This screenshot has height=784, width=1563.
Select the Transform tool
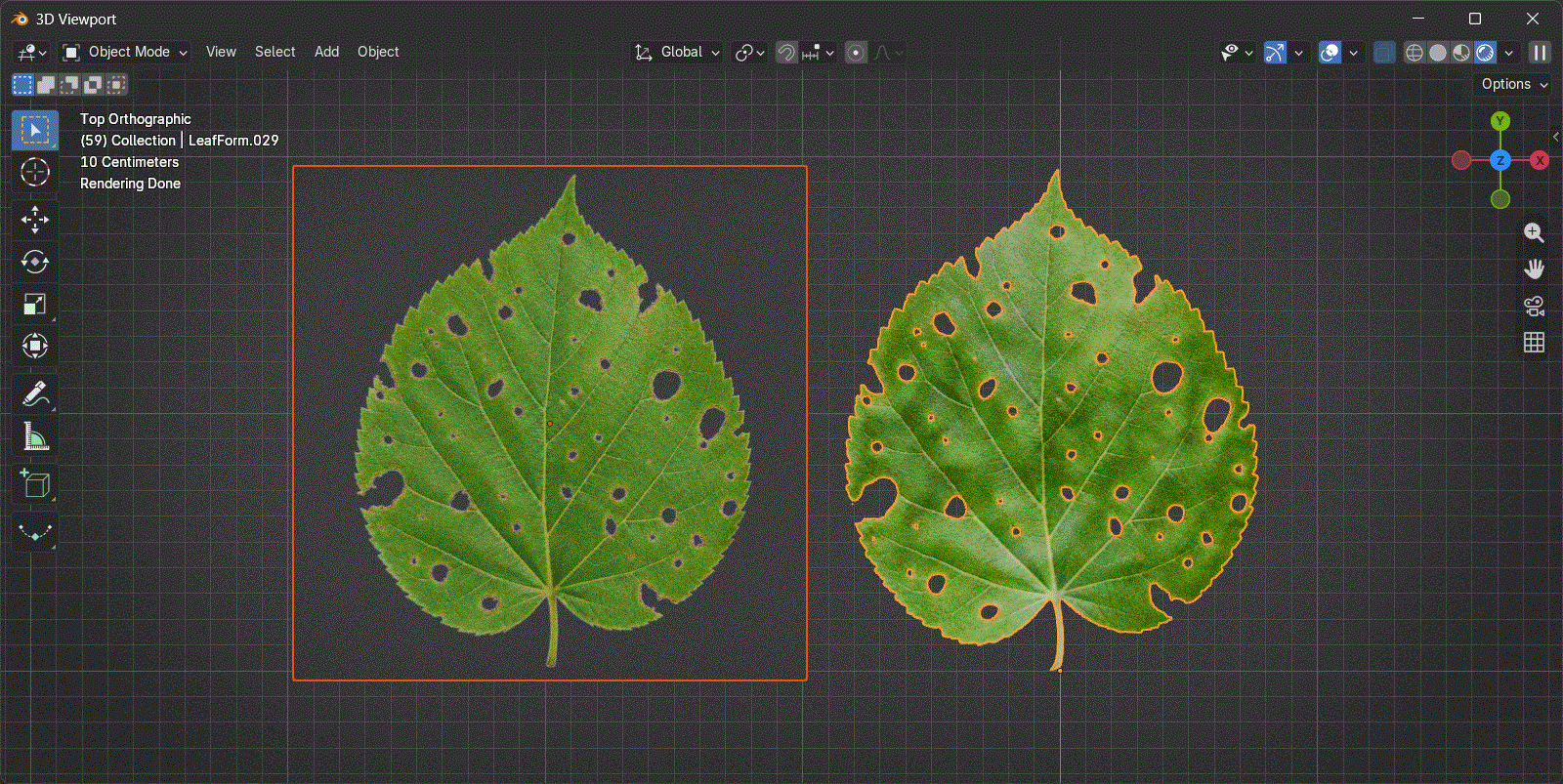tap(35, 346)
